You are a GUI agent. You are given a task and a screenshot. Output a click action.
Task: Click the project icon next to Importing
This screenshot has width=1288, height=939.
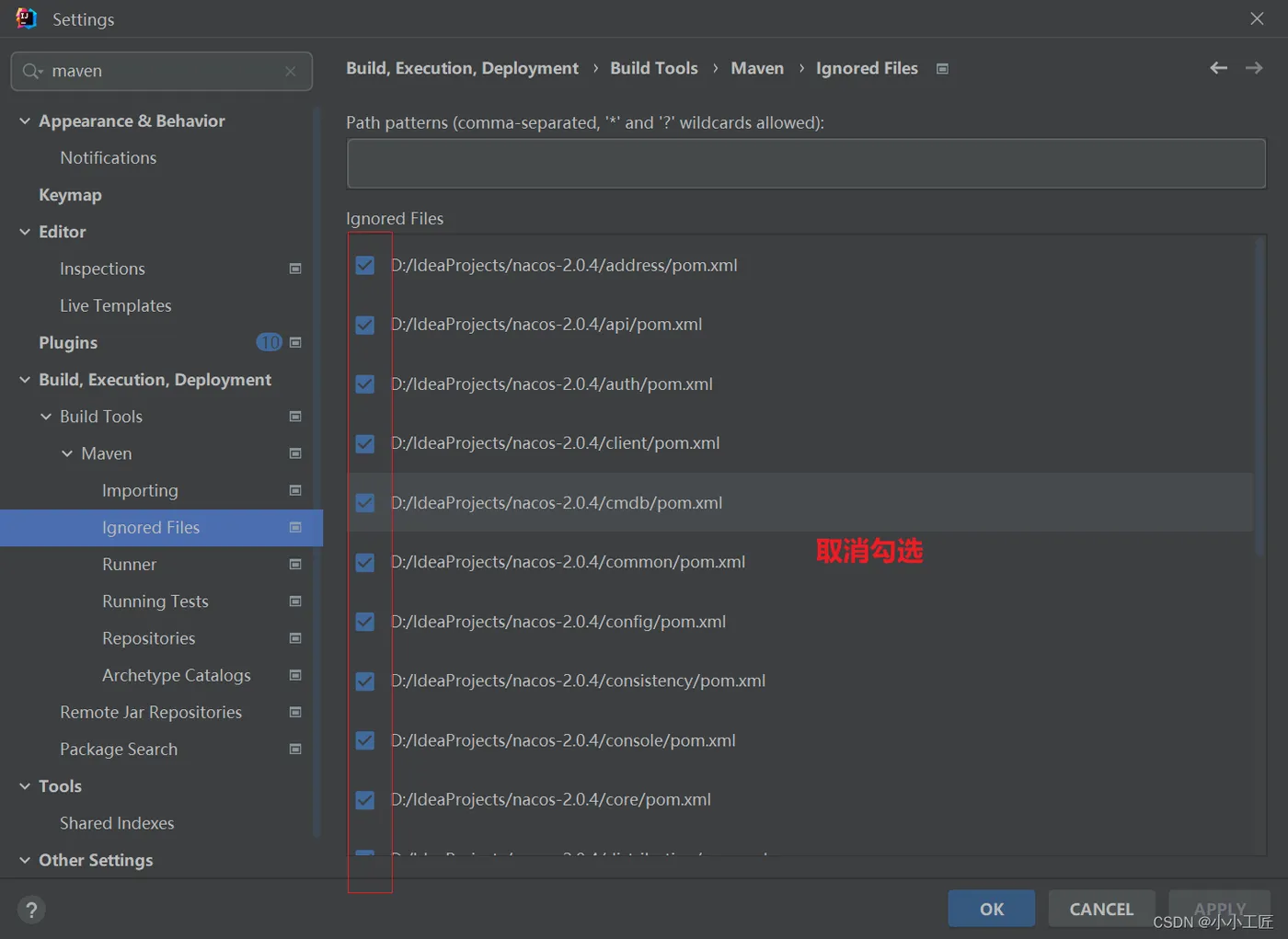point(295,490)
